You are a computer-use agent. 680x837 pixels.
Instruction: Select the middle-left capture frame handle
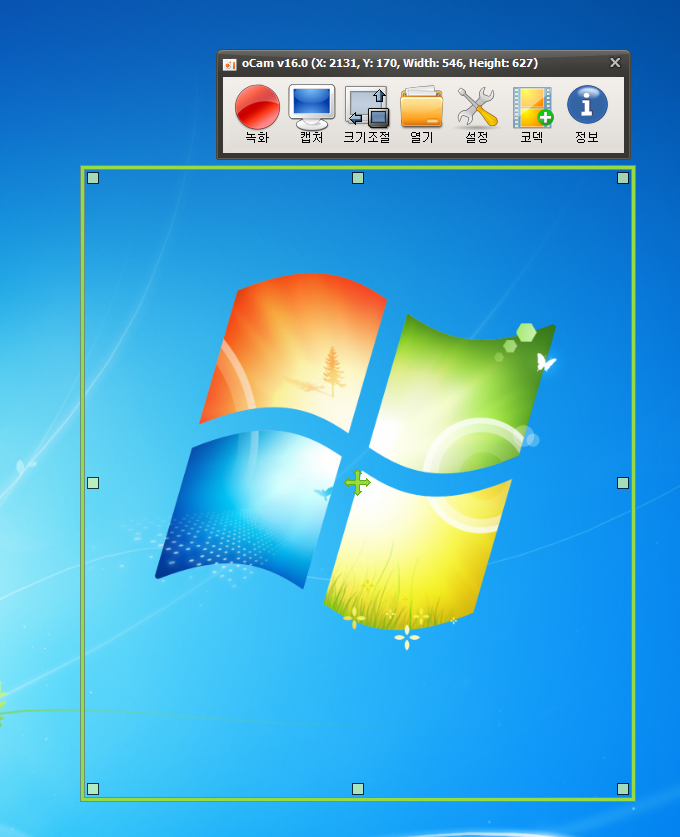[93, 483]
